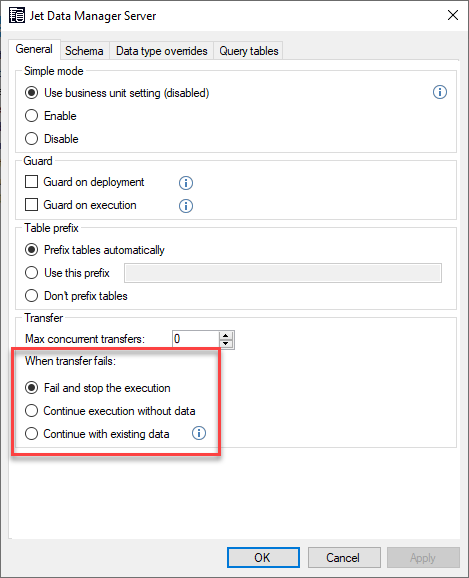Check the Guard on execution box
This screenshot has width=469, height=578.
click(31, 205)
